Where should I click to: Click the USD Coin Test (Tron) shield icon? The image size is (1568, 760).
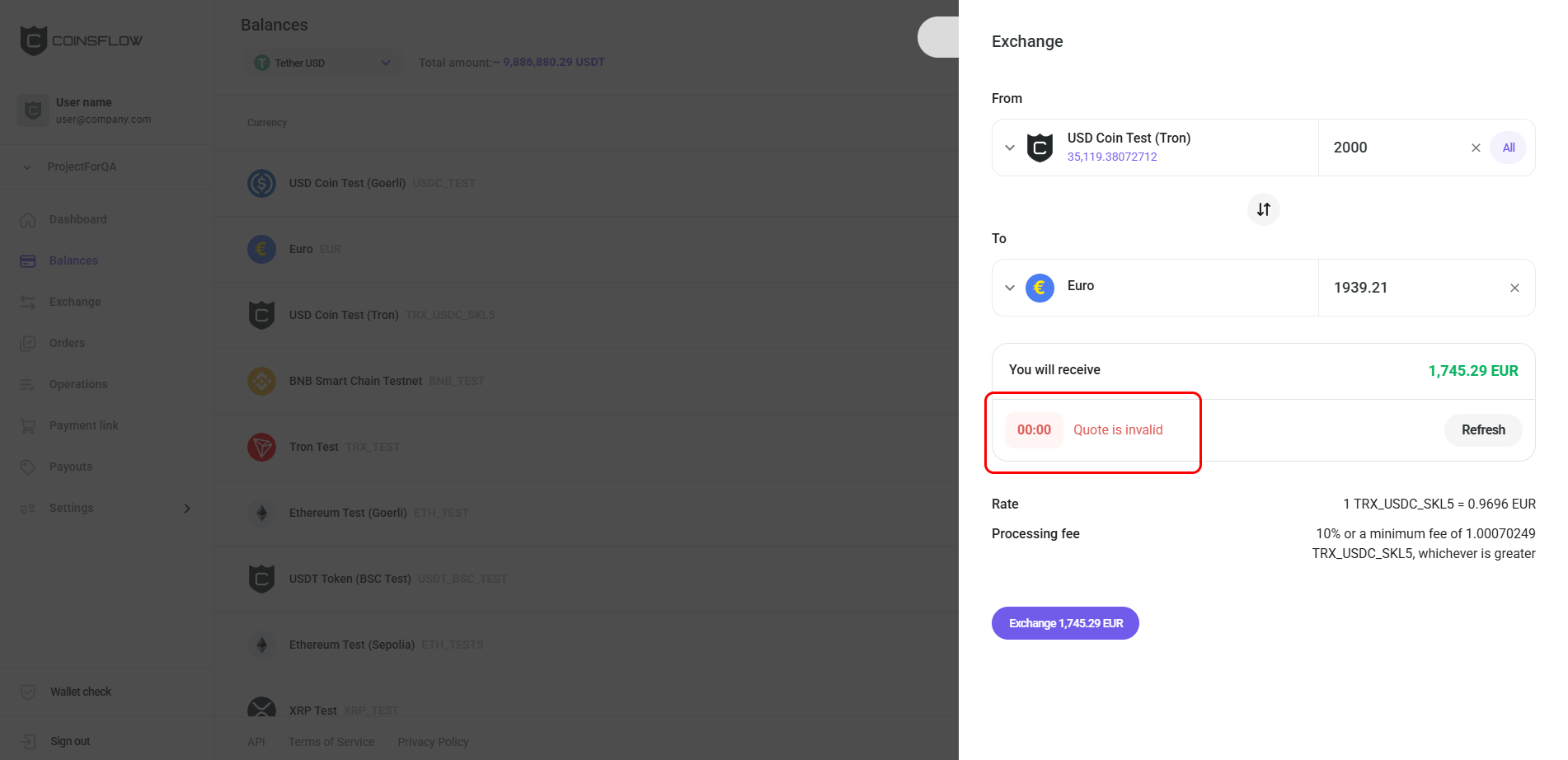click(1040, 148)
